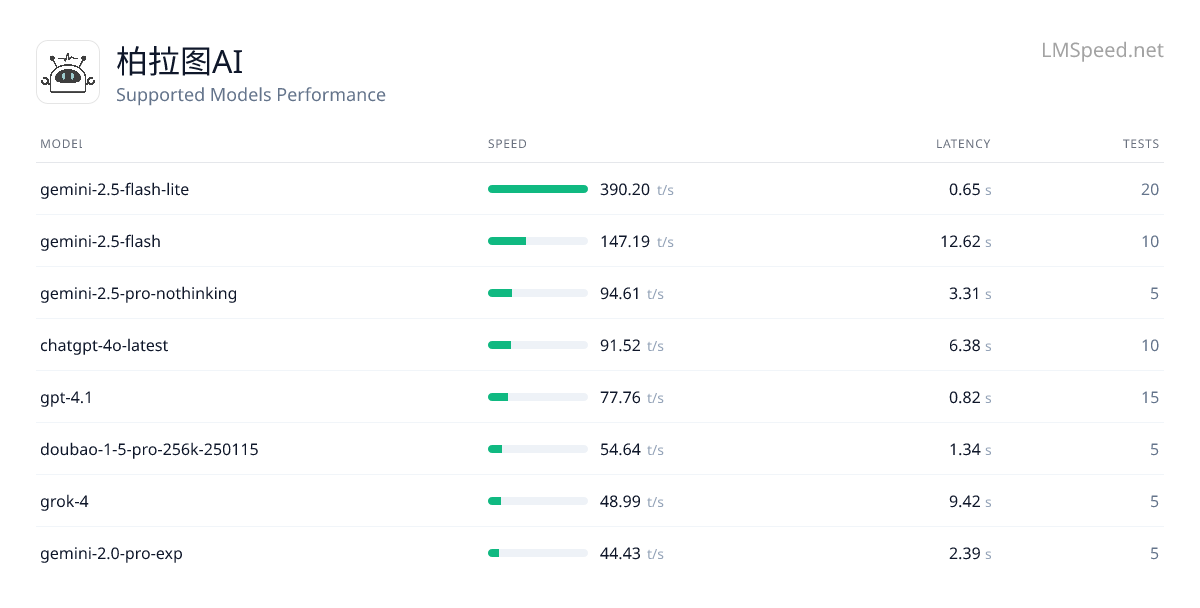Click the 9.42 s latency value
Image resolution: width=1200 pixels, height=608 pixels.
[970, 501]
